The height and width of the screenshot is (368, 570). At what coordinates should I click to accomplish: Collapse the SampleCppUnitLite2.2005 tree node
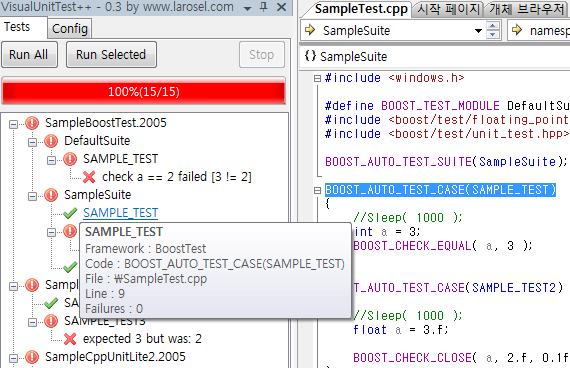coord(13,358)
